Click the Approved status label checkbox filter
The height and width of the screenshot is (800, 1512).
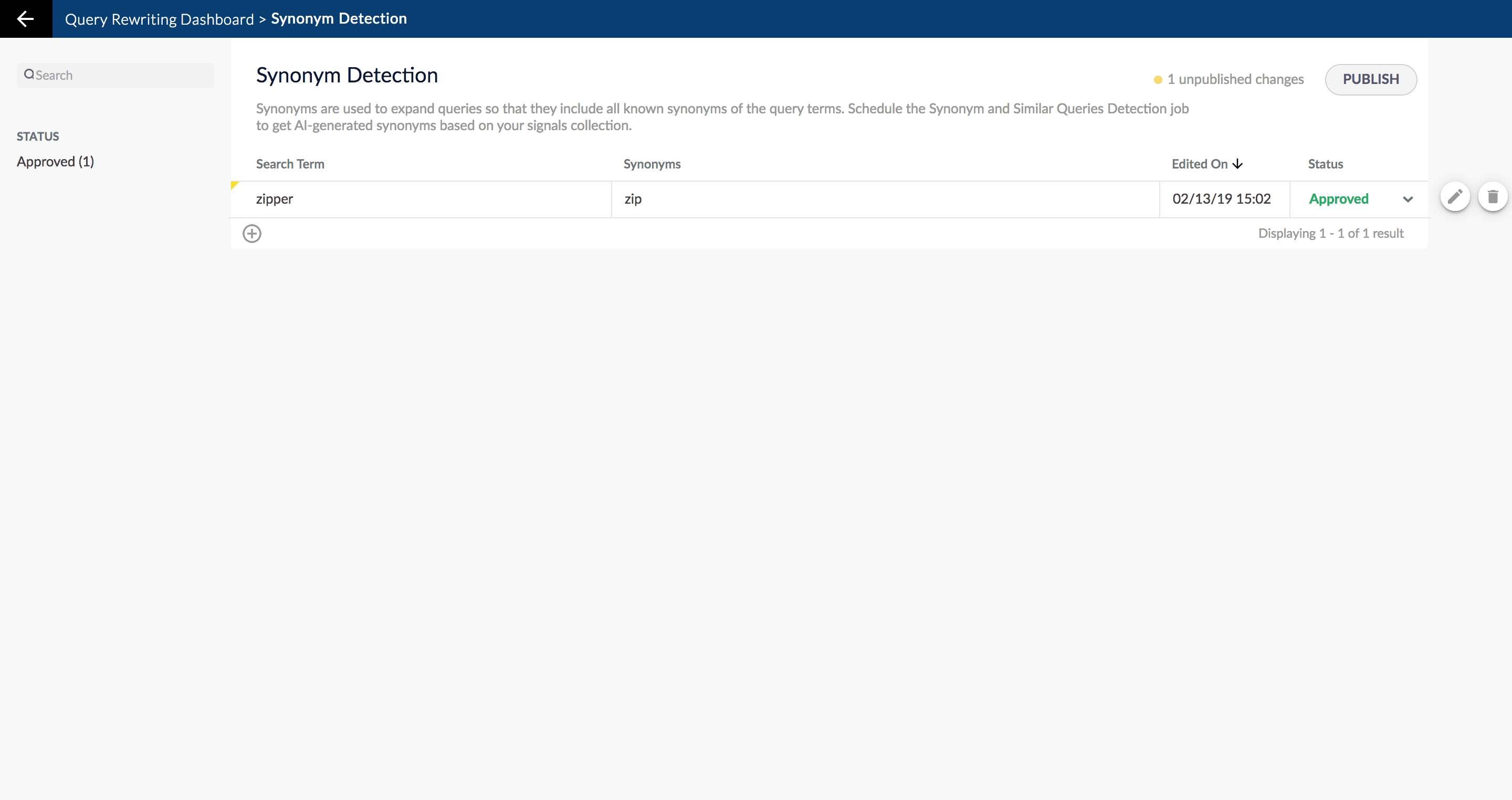point(56,161)
